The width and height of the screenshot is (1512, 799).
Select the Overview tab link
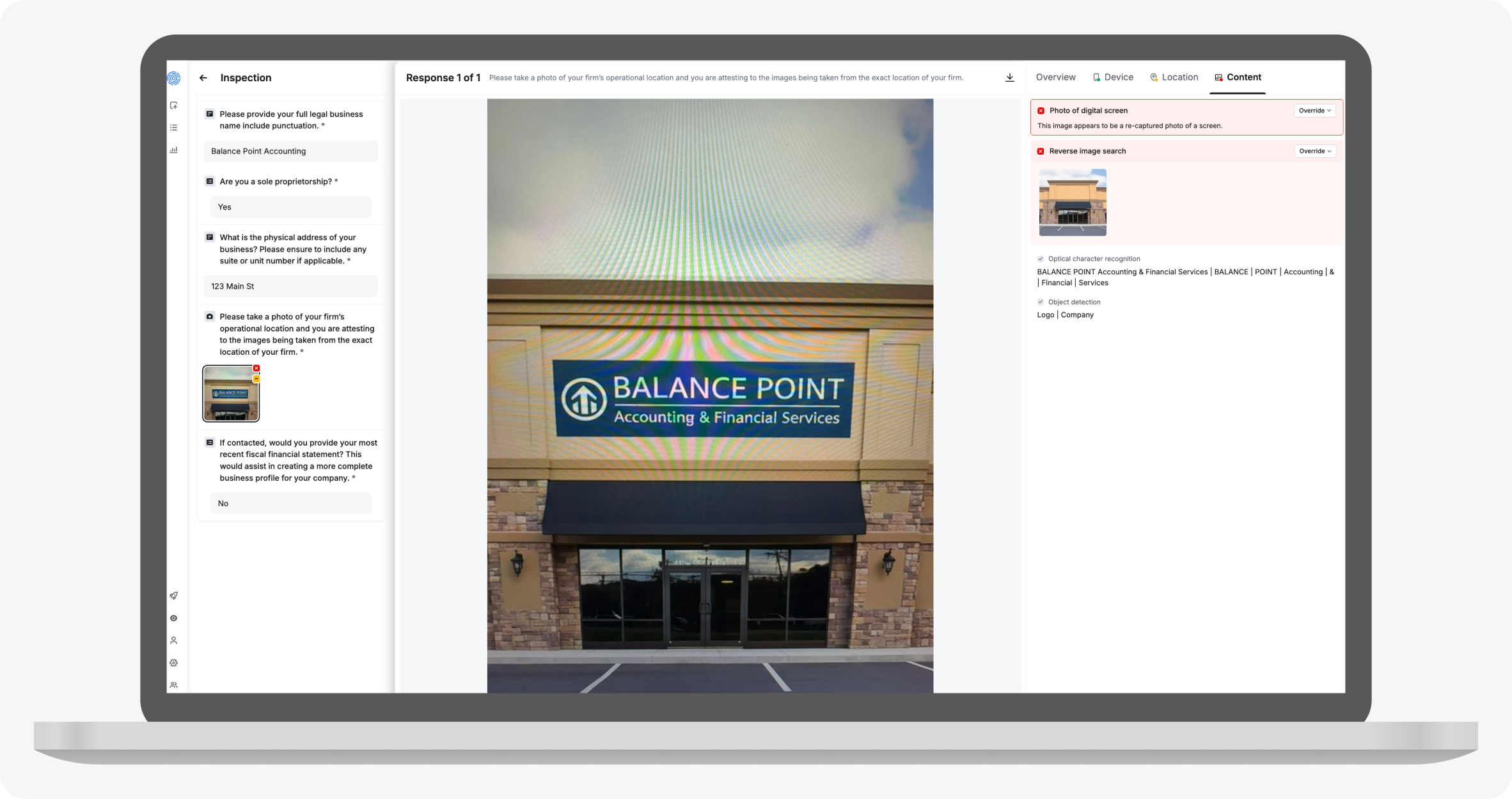[x=1055, y=77]
